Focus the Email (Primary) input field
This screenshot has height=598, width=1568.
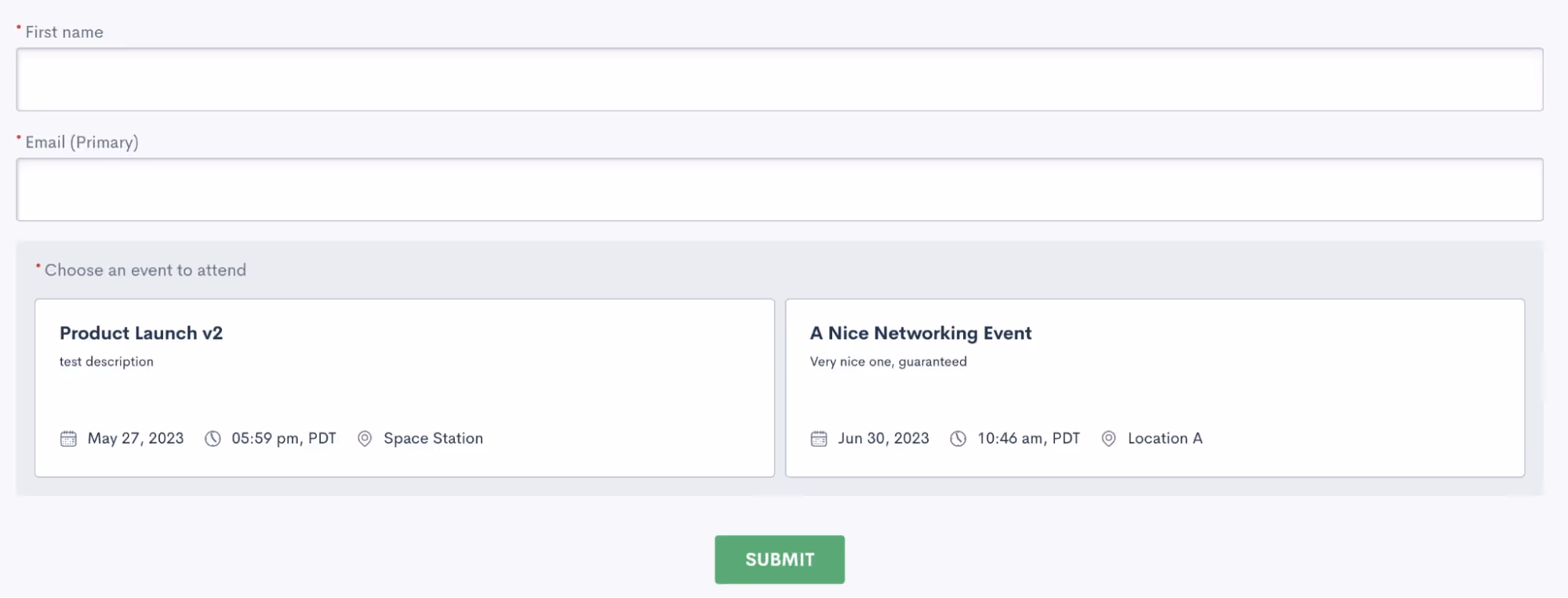(x=780, y=189)
